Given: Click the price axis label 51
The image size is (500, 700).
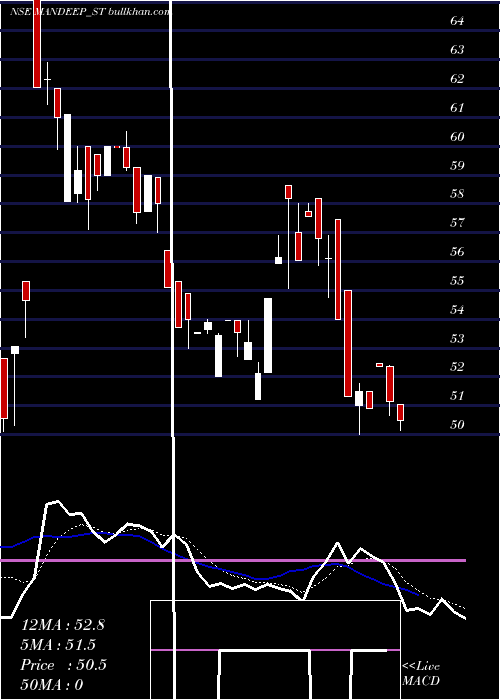Looking at the screenshot, I should 457,396.
